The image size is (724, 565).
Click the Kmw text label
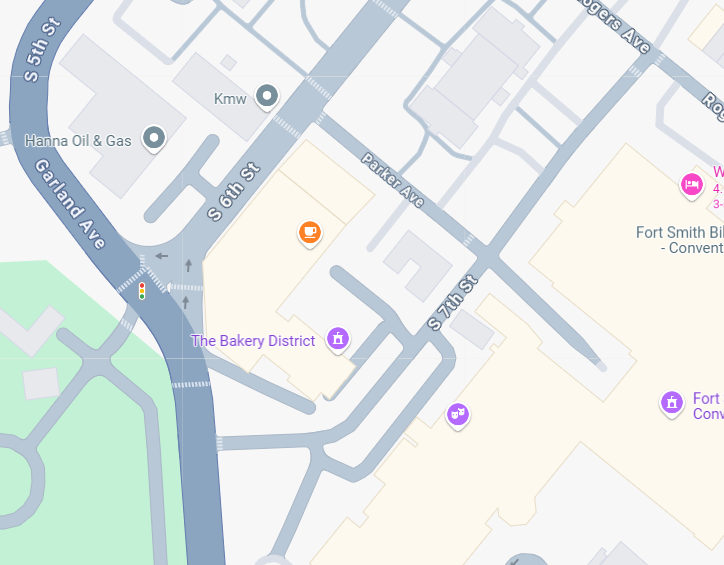pos(230,99)
